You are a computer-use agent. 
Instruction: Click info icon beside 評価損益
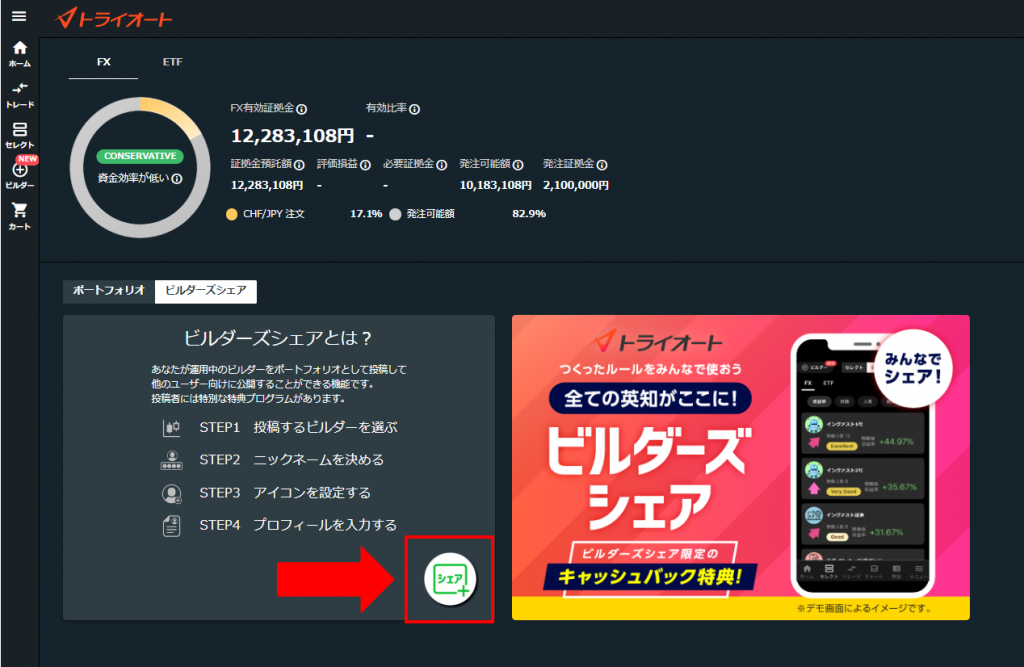tap(365, 165)
